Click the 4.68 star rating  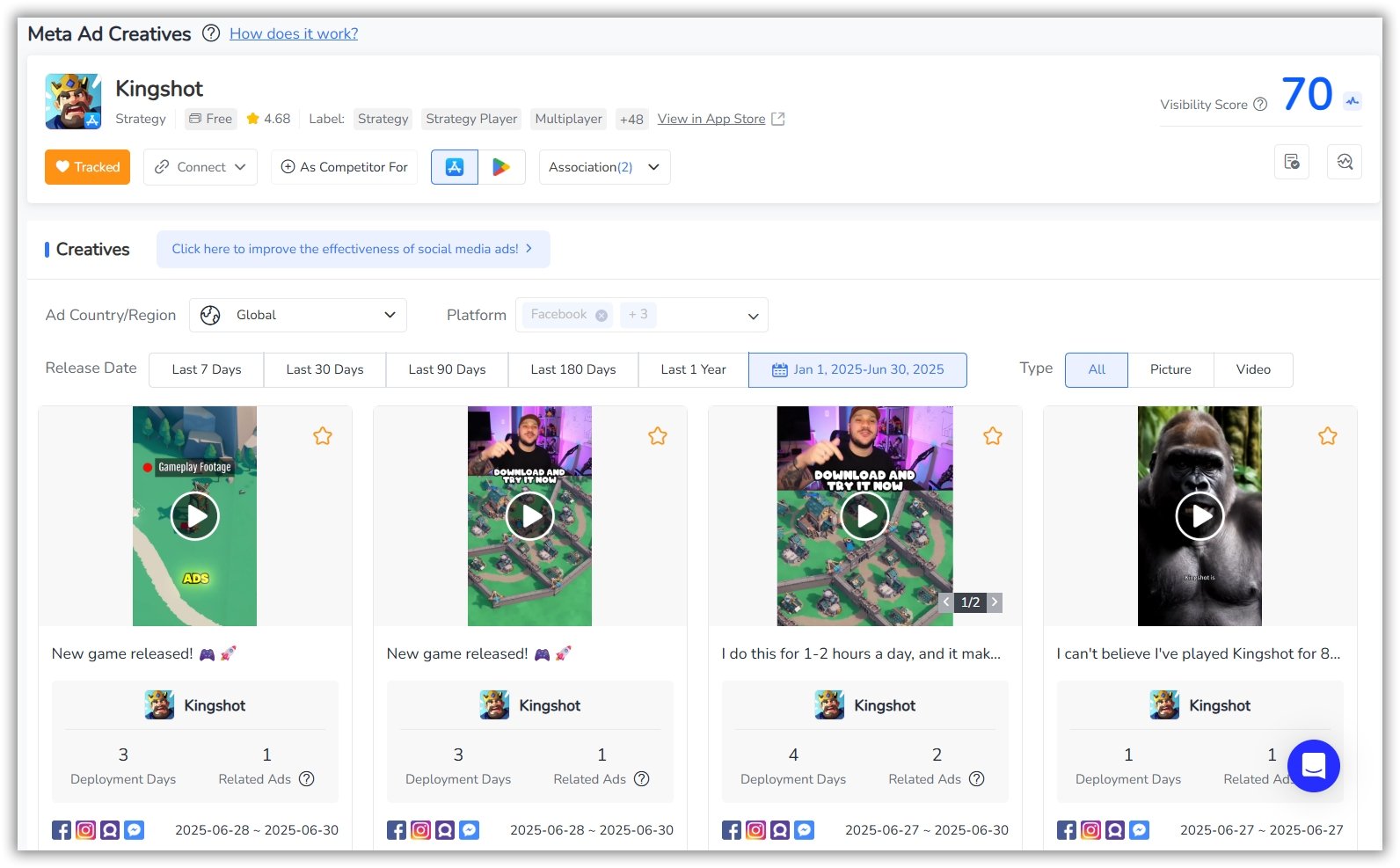pyautogui.click(x=268, y=119)
